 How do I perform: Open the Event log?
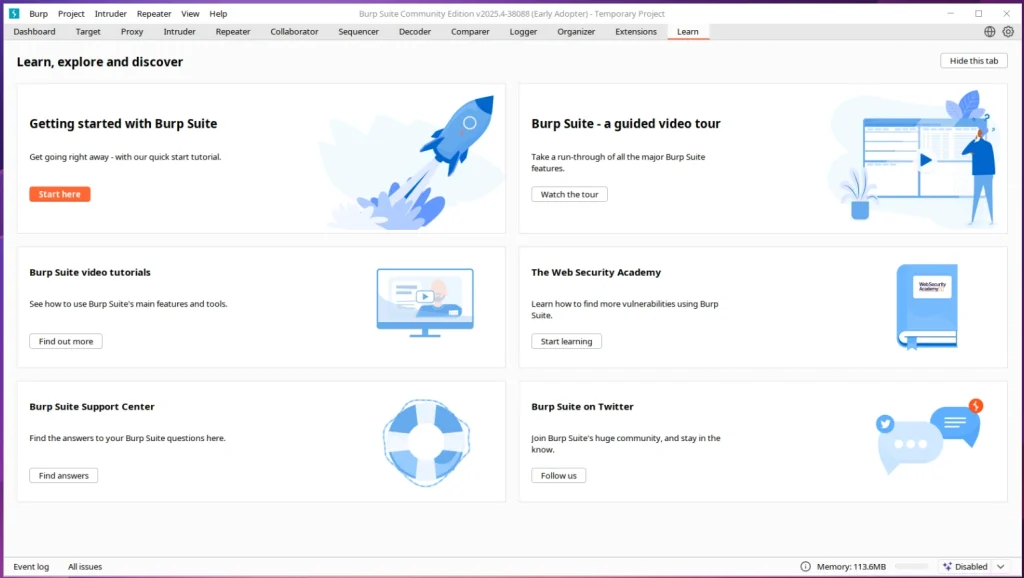[31, 566]
